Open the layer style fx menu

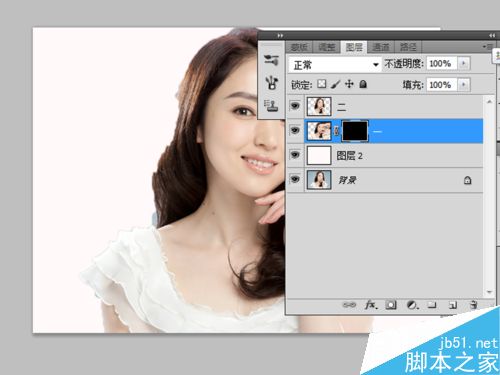coord(371,305)
